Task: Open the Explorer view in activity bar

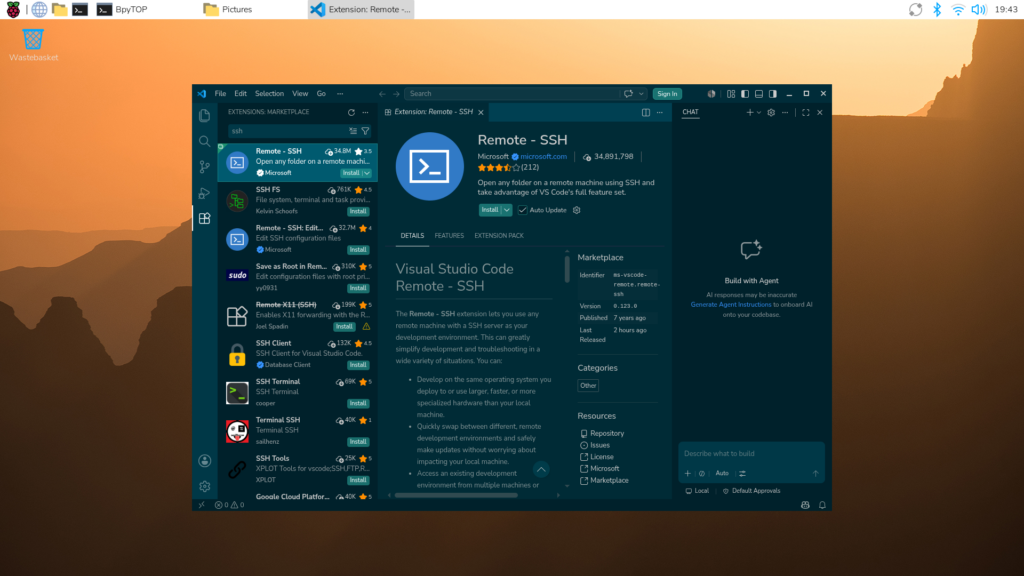Action: point(204,116)
